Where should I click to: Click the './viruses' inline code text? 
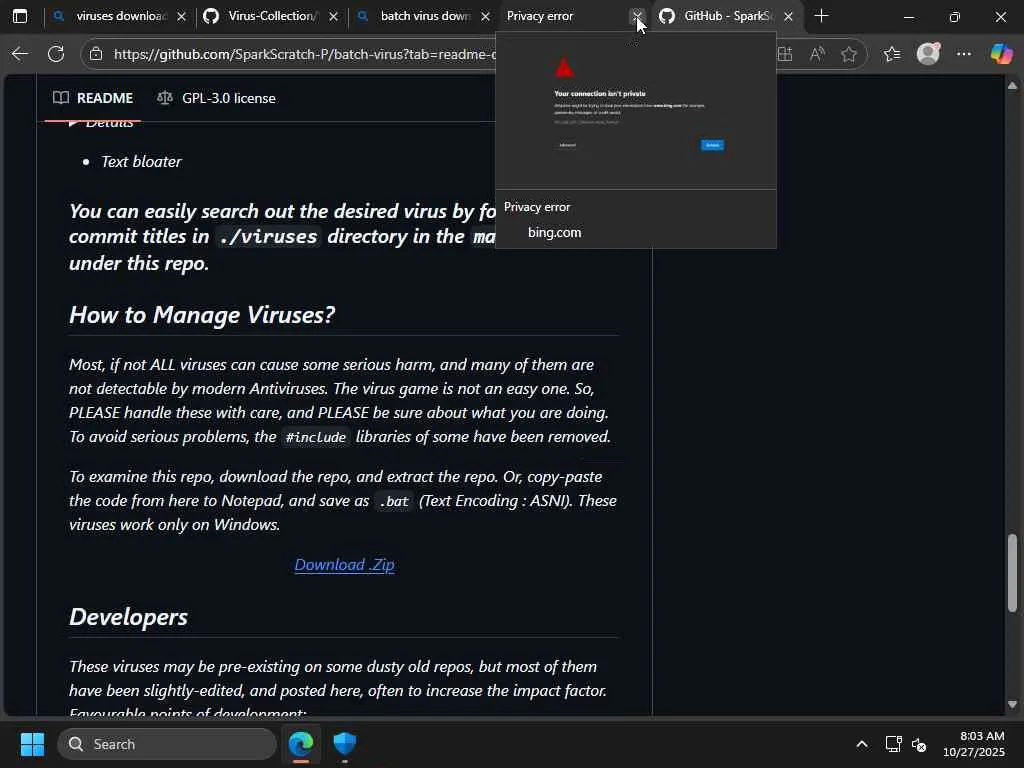[x=268, y=236]
